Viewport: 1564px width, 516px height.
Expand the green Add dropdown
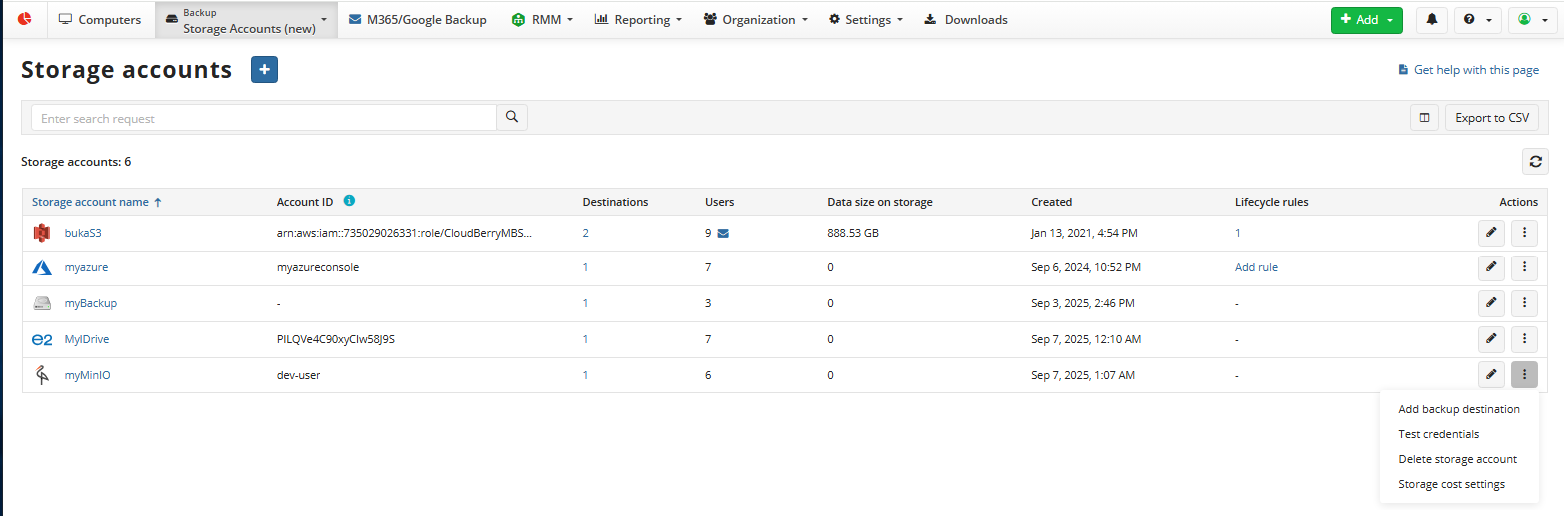[x=1366, y=20]
